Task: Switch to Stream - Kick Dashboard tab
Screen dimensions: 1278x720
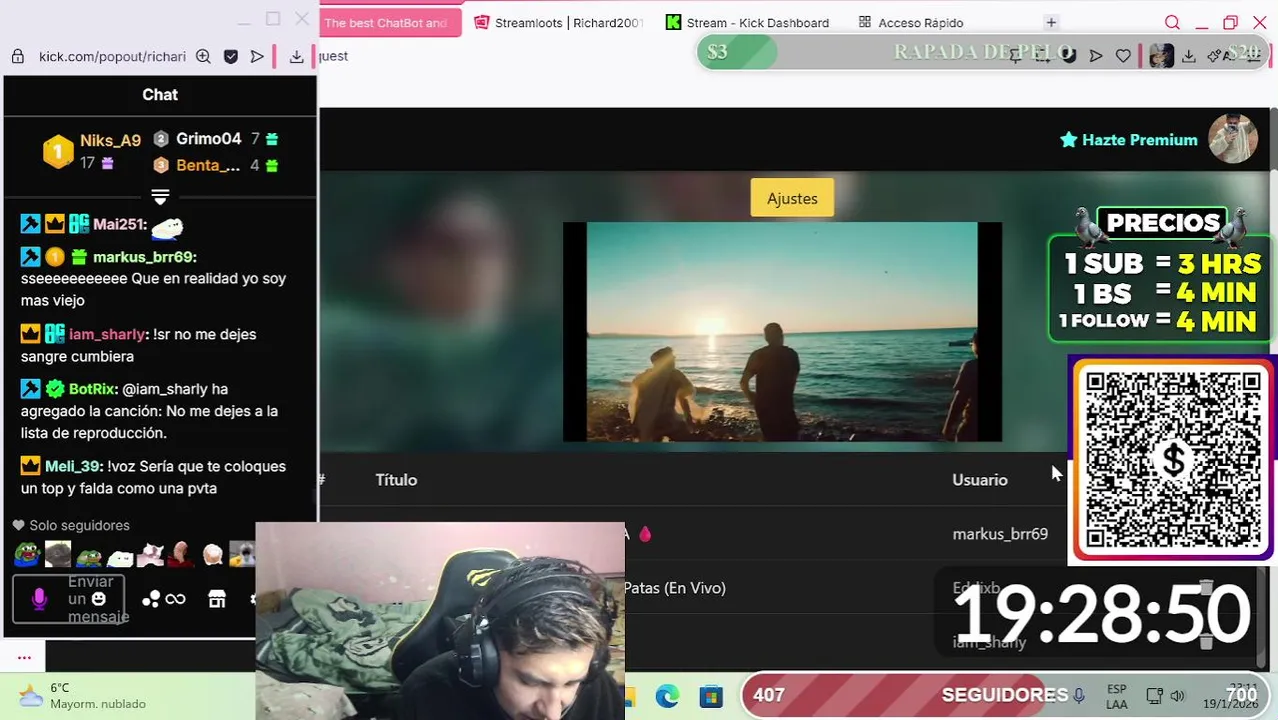Action: 748,22
